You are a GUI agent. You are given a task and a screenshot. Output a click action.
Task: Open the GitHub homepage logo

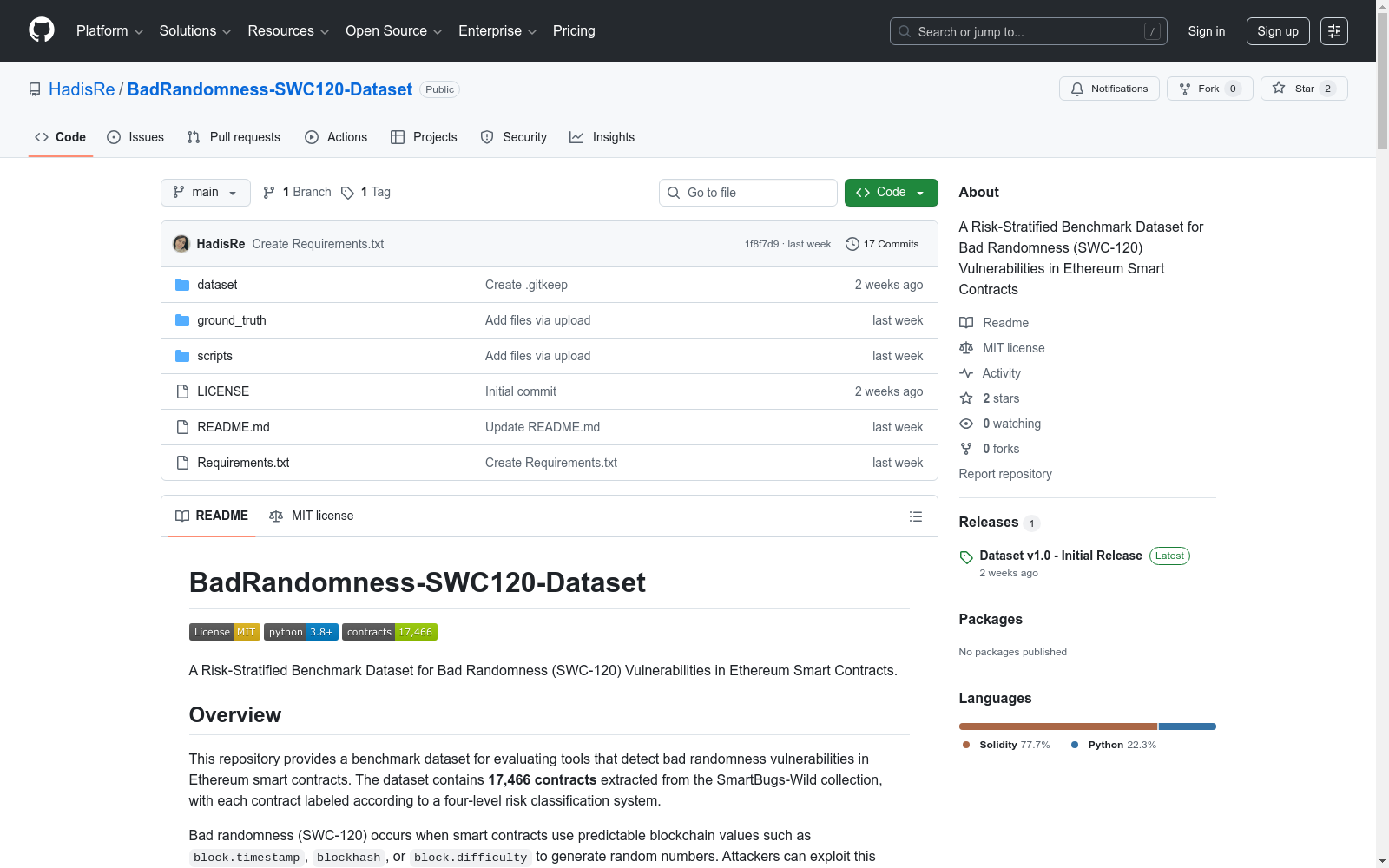tap(42, 30)
